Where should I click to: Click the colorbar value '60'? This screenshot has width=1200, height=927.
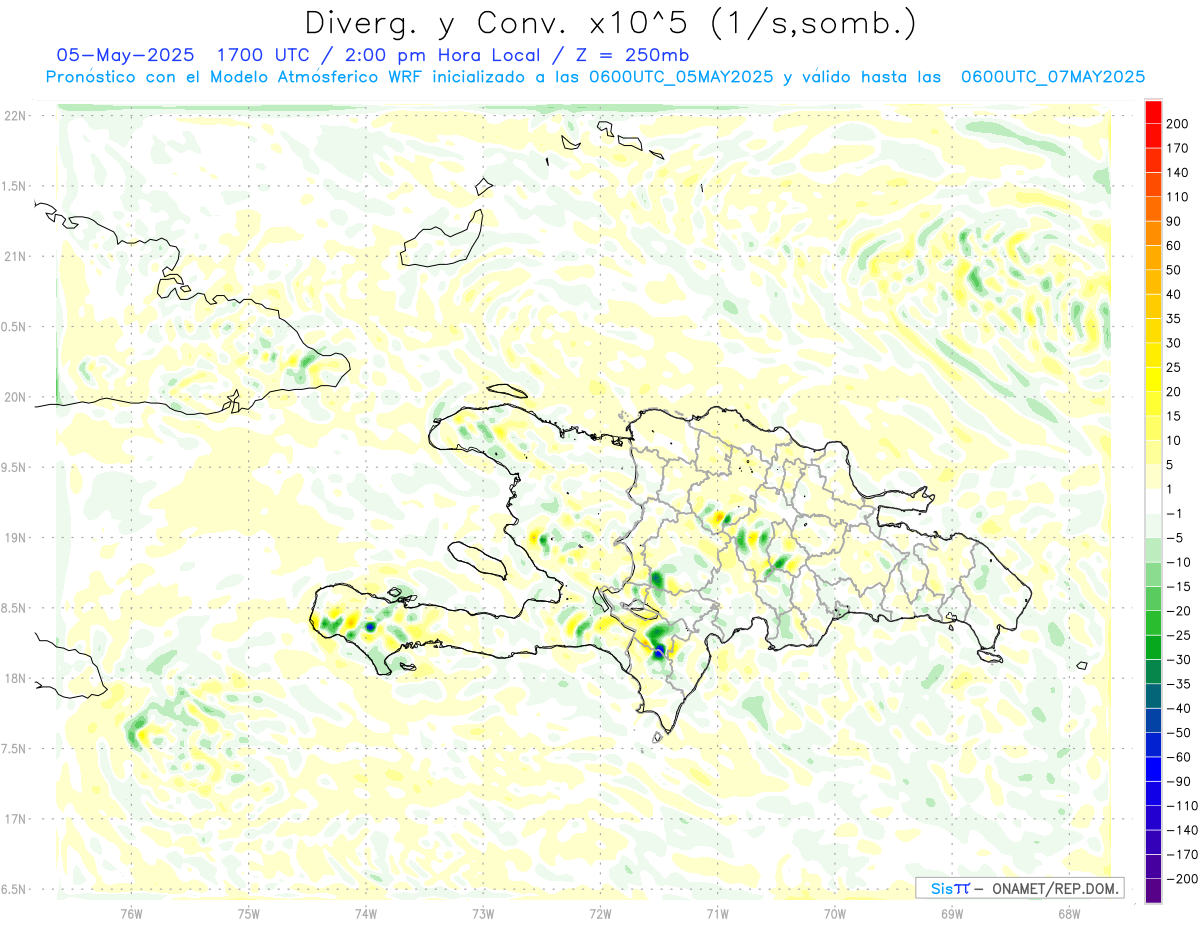(1174, 246)
